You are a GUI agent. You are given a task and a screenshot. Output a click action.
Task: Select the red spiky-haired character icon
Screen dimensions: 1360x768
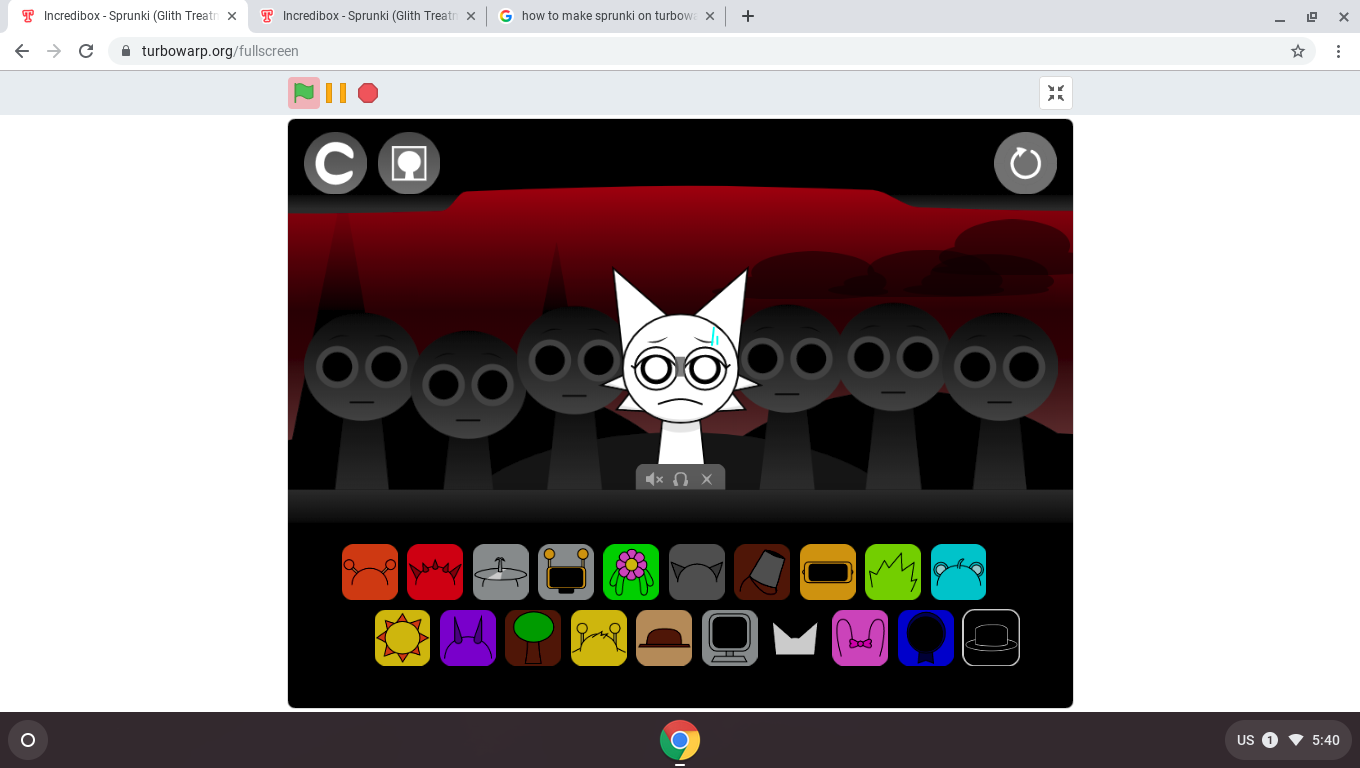435,572
